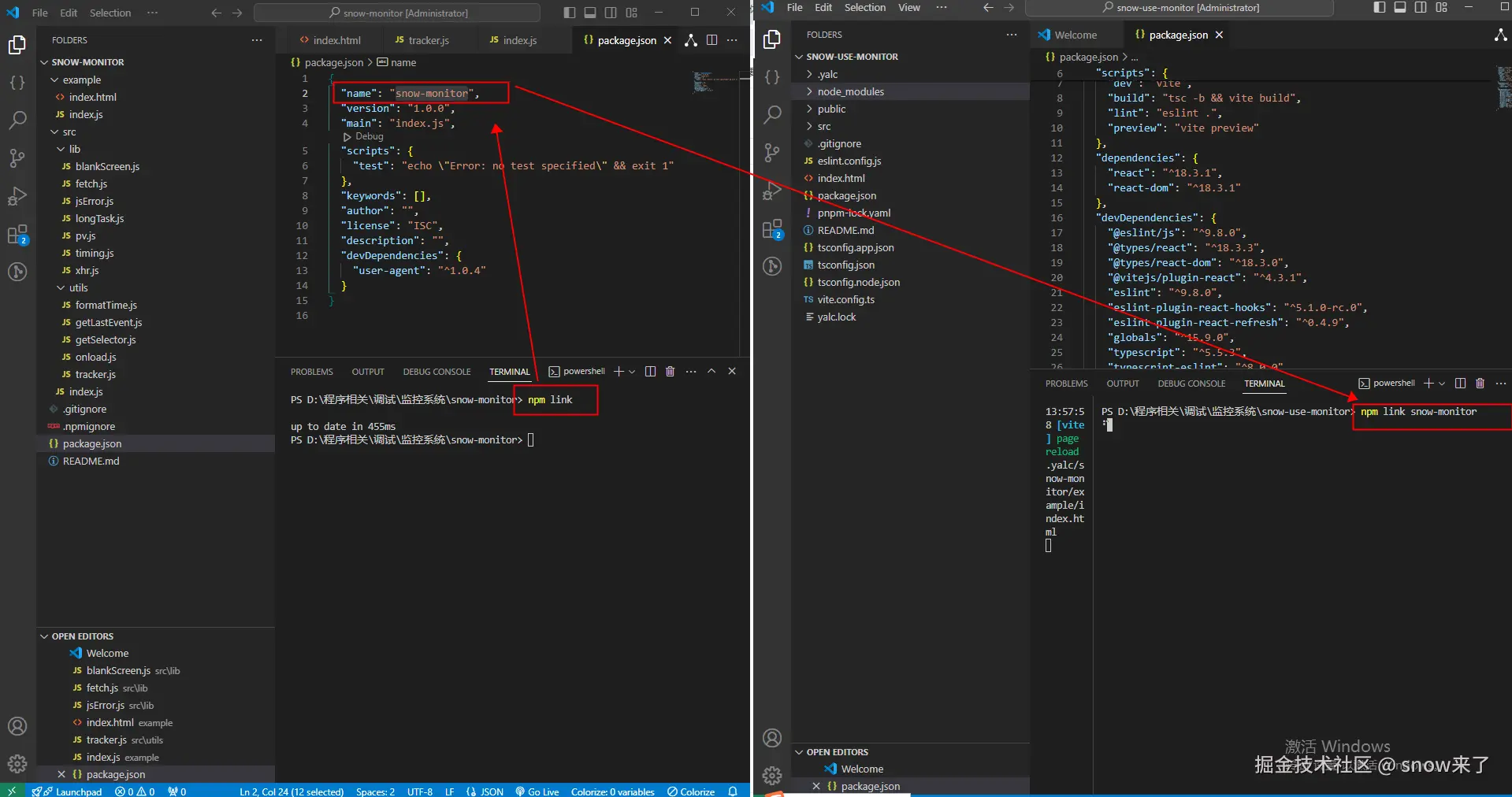Open vite.config.ts in snow-use-monitor explorer
1512x797 pixels.
pyautogui.click(x=845, y=299)
